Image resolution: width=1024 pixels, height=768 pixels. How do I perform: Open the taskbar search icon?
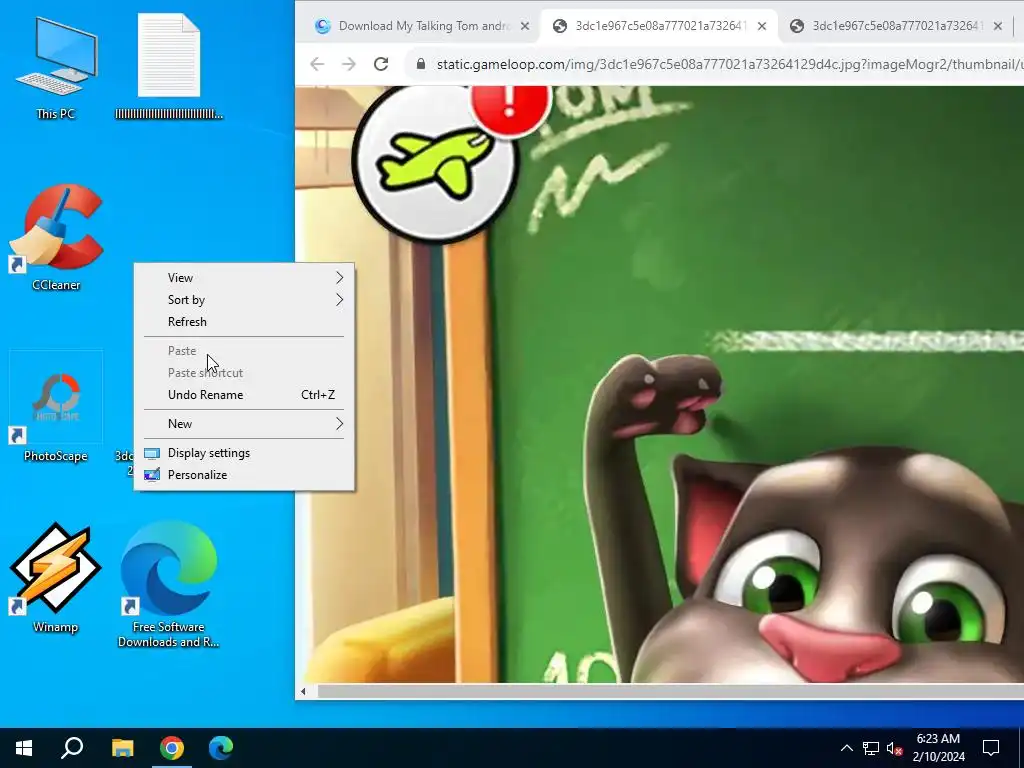point(72,748)
